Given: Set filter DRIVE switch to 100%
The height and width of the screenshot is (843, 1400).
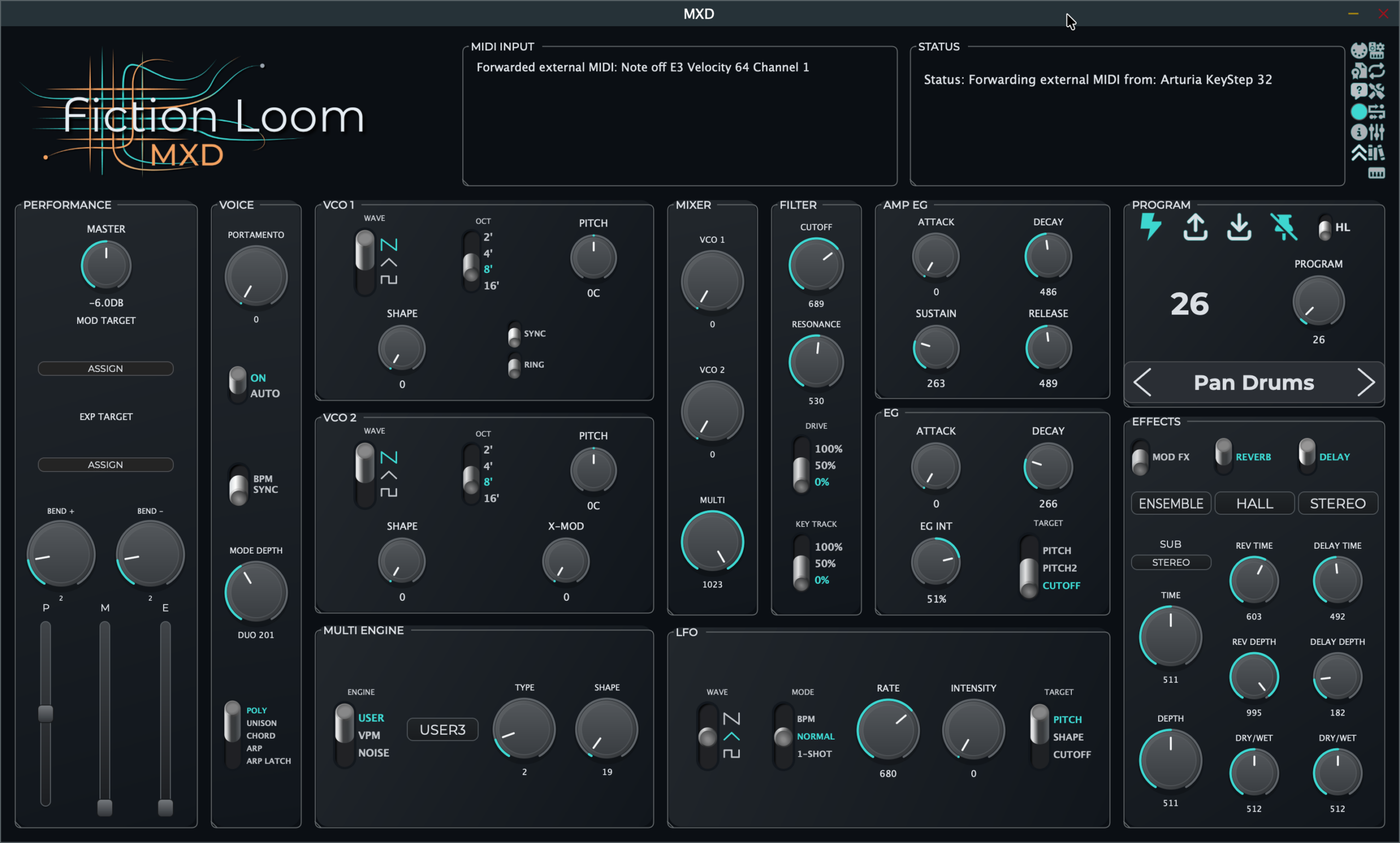Looking at the screenshot, I should click(829, 449).
